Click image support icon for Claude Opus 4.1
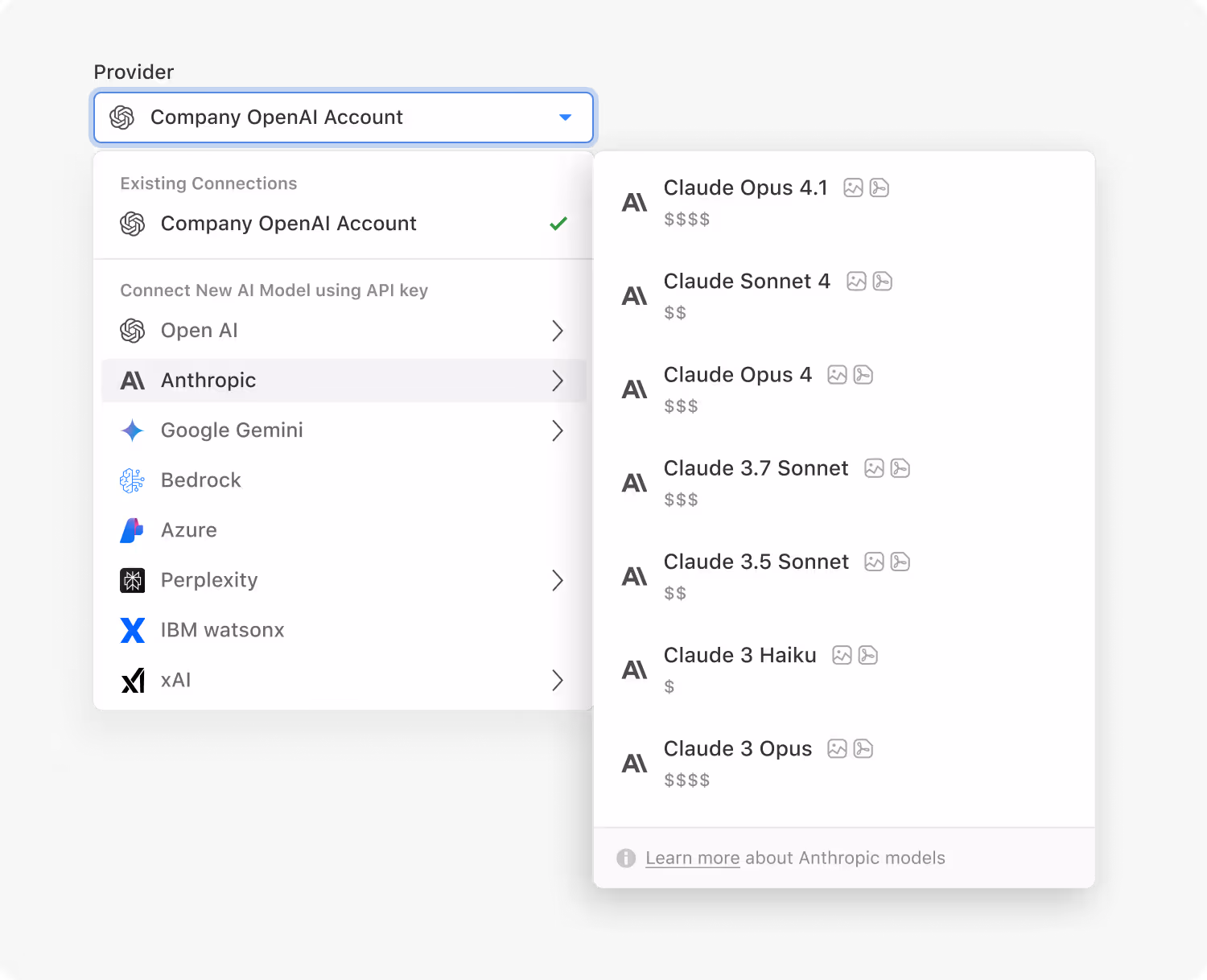 pyautogui.click(x=853, y=188)
